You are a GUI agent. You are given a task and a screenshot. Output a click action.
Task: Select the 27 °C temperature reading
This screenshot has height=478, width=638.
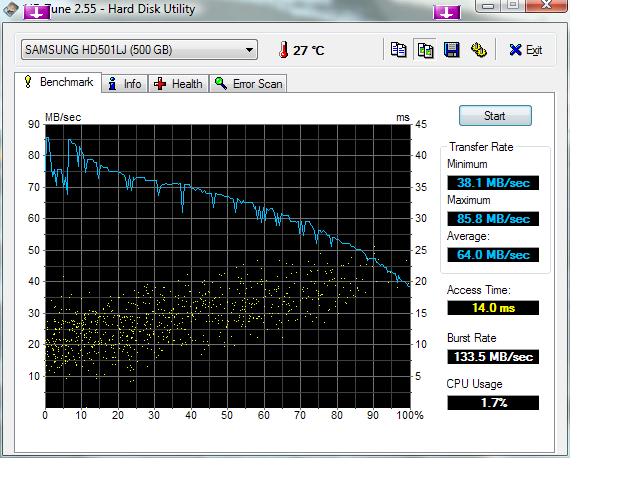[308, 50]
